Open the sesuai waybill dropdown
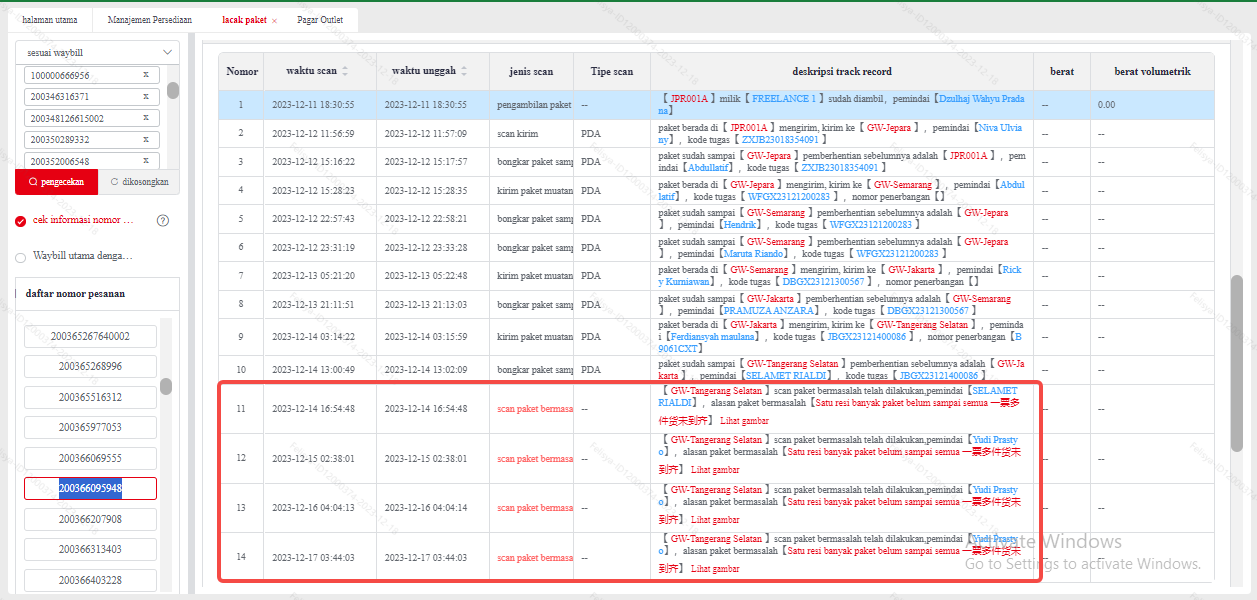 pos(98,52)
